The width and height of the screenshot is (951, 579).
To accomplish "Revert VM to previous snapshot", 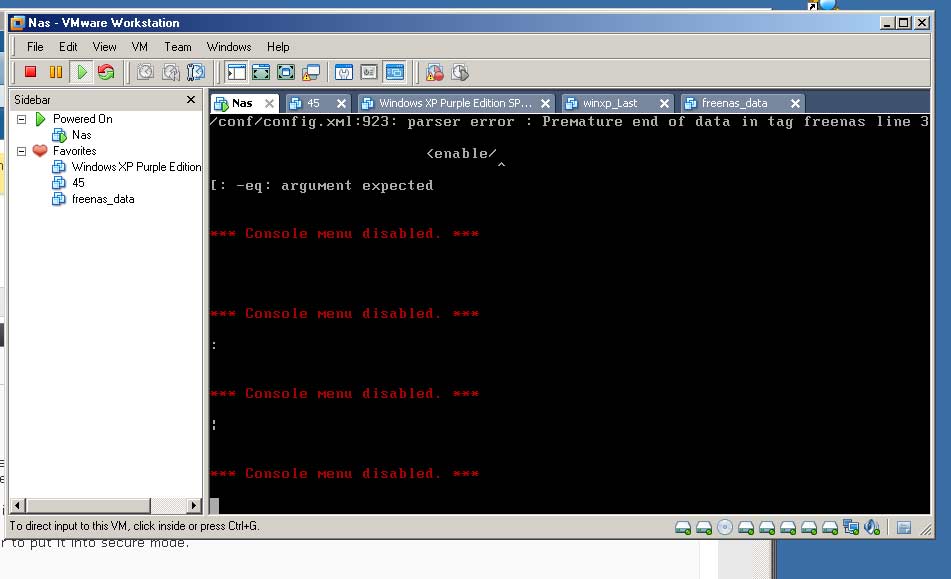I will (170, 72).
